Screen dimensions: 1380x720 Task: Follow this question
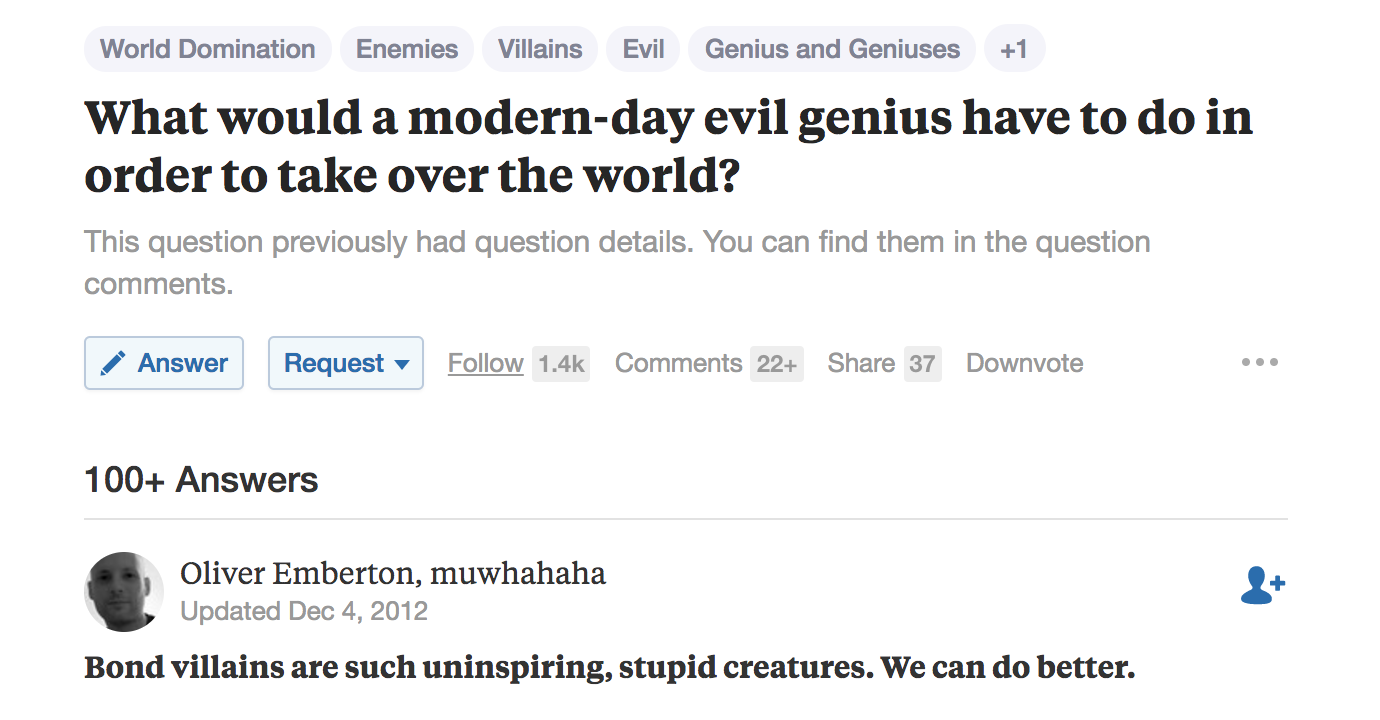pyautogui.click(x=485, y=363)
